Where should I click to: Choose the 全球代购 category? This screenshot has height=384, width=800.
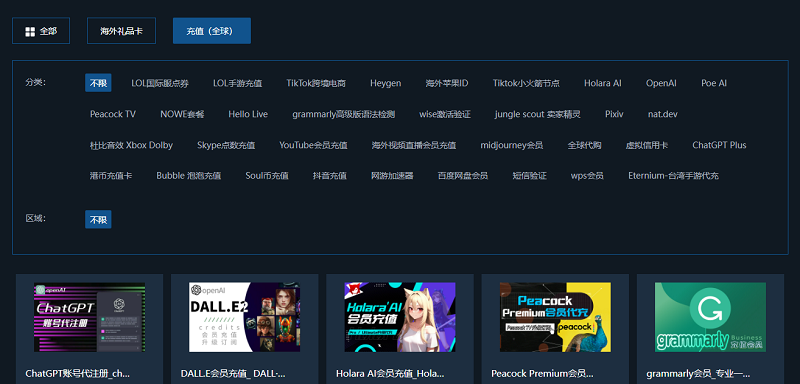(x=584, y=145)
